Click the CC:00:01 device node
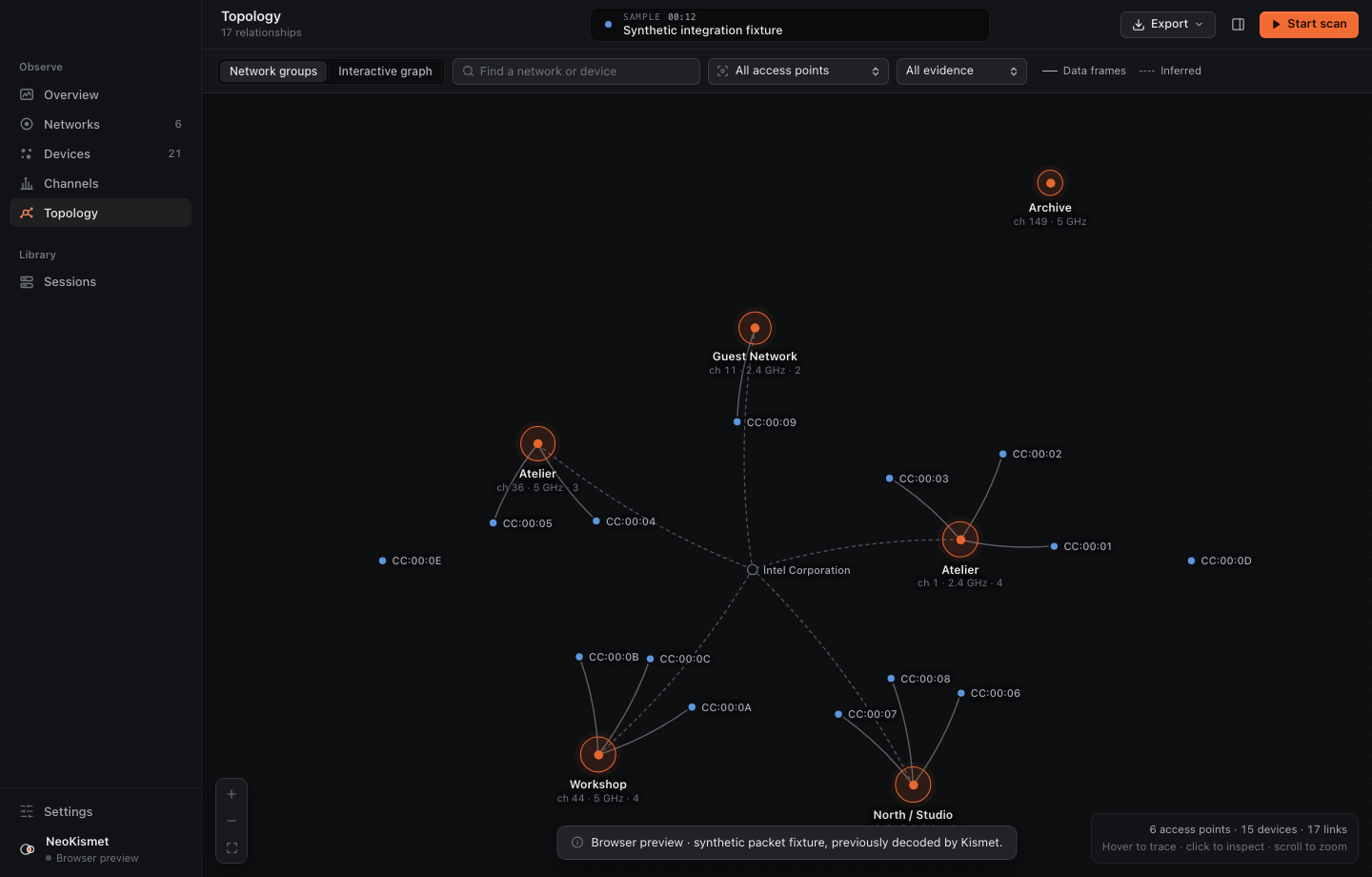This screenshot has width=1372, height=877. 1054,546
